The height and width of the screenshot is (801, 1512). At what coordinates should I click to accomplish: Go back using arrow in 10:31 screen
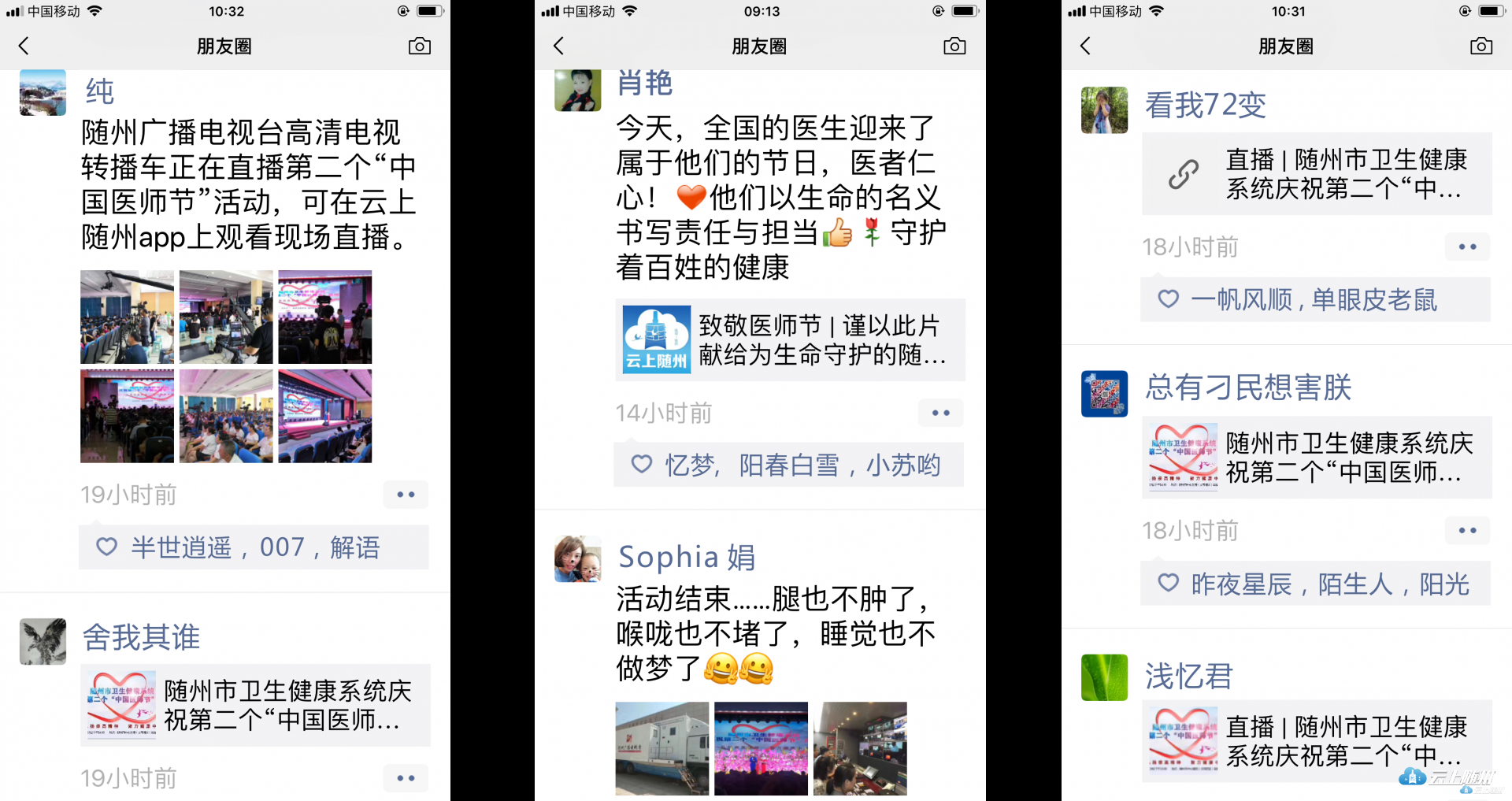coord(1085,46)
